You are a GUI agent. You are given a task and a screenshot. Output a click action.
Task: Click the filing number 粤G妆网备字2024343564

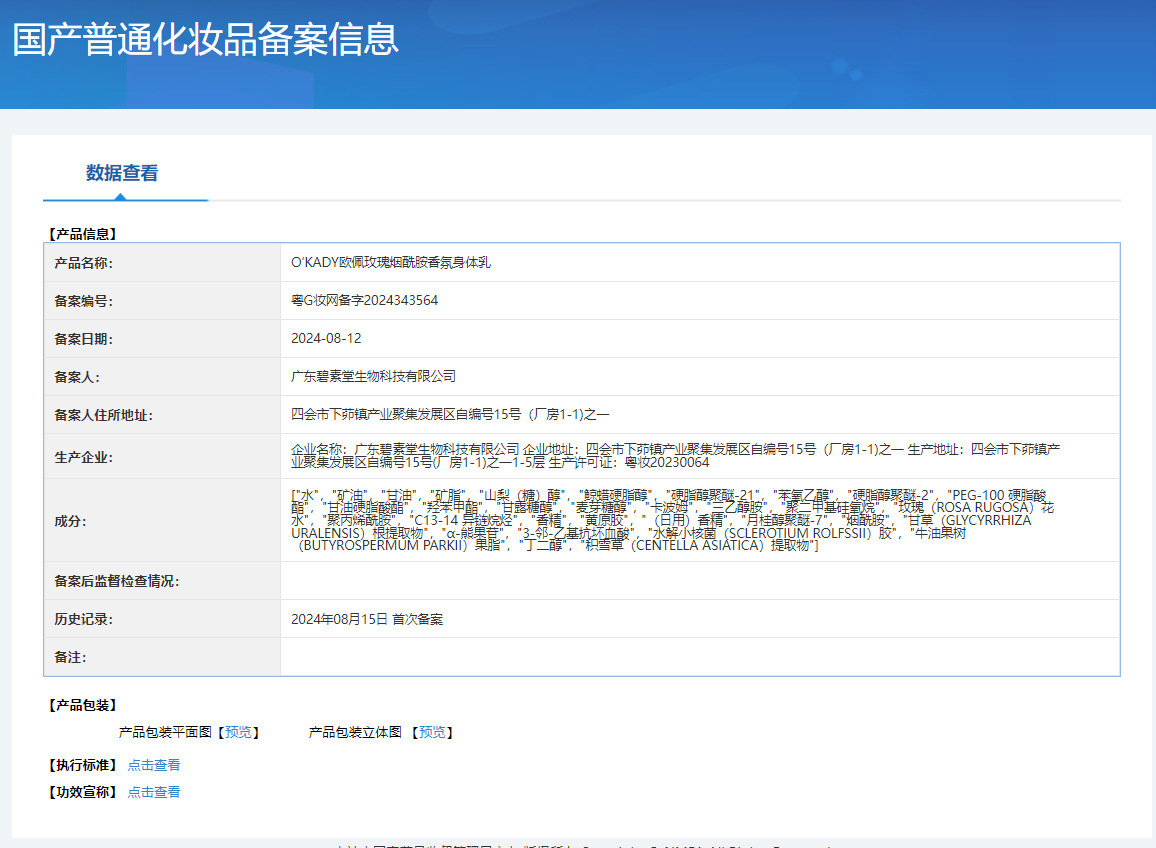coord(364,300)
